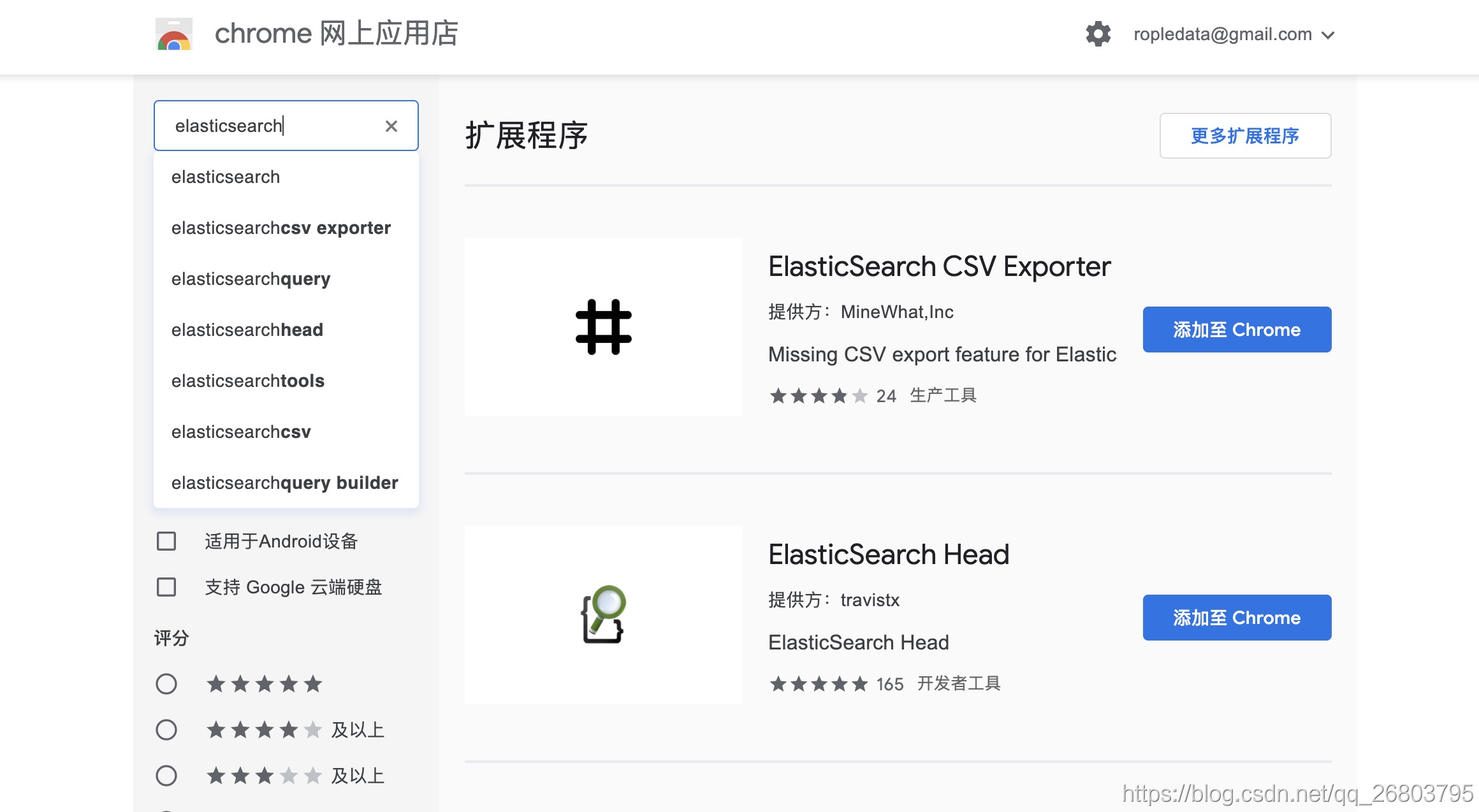Click the 'Missing CSV export feature' description
The image size is (1479, 812).
coord(942,354)
